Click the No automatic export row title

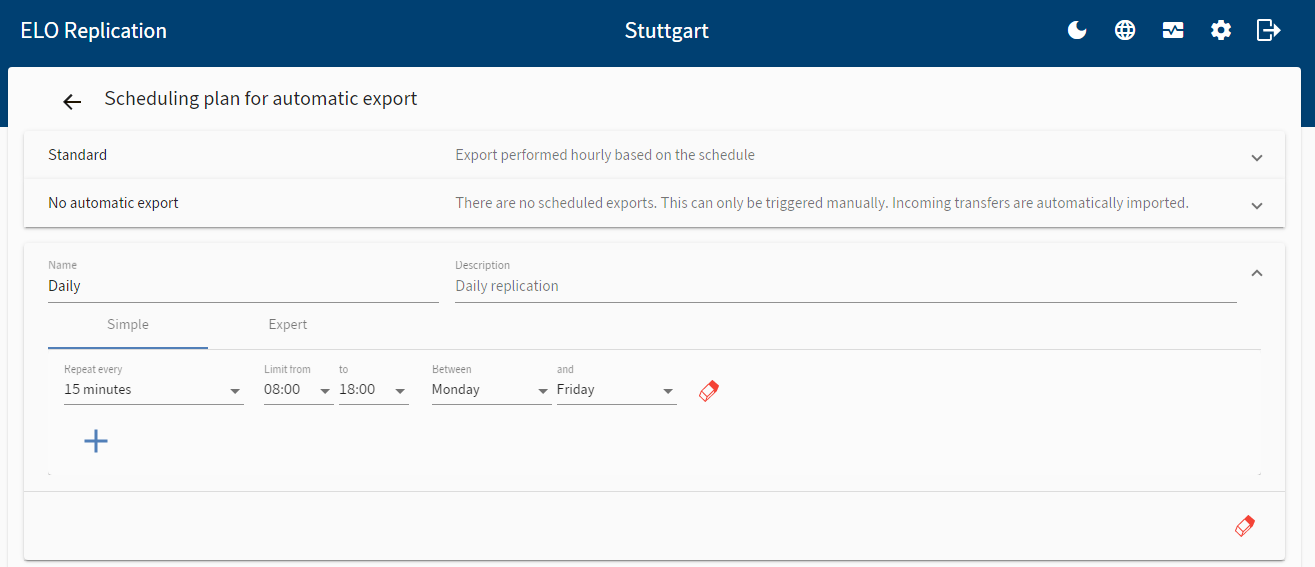pos(113,203)
